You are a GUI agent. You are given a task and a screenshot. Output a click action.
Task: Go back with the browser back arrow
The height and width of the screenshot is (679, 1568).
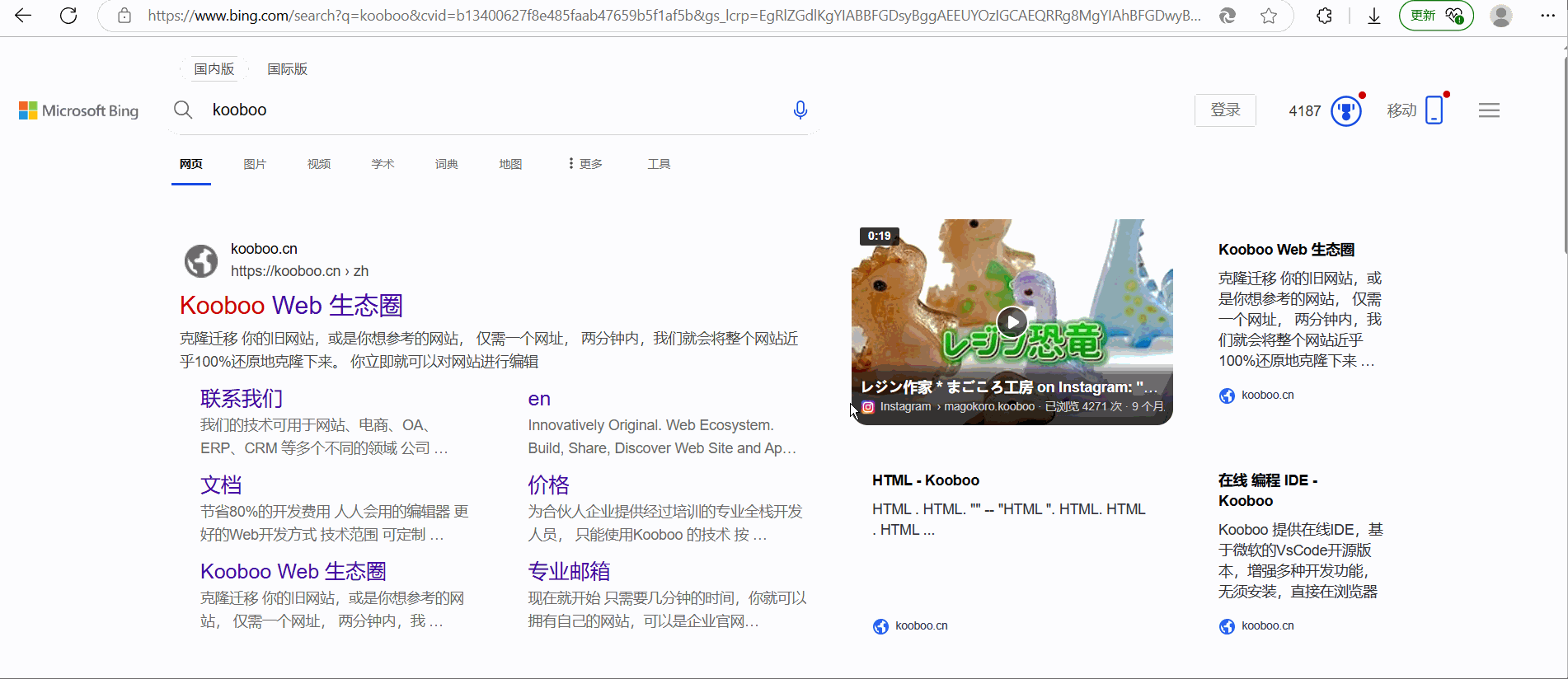point(23,16)
